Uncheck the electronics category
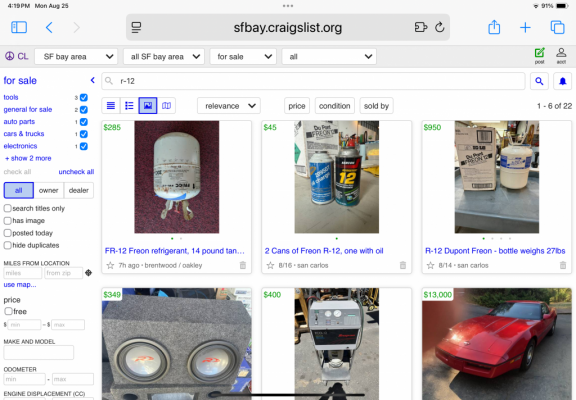This screenshot has height=400, width=576. coord(84,146)
